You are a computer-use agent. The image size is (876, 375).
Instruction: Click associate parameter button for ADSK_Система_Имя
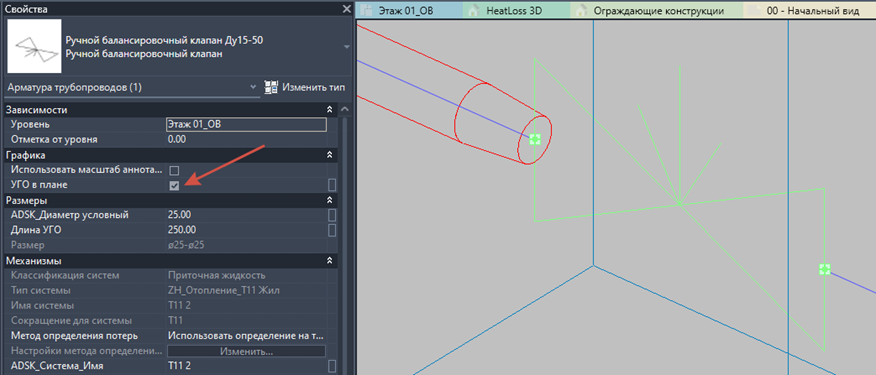coord(332,366)
